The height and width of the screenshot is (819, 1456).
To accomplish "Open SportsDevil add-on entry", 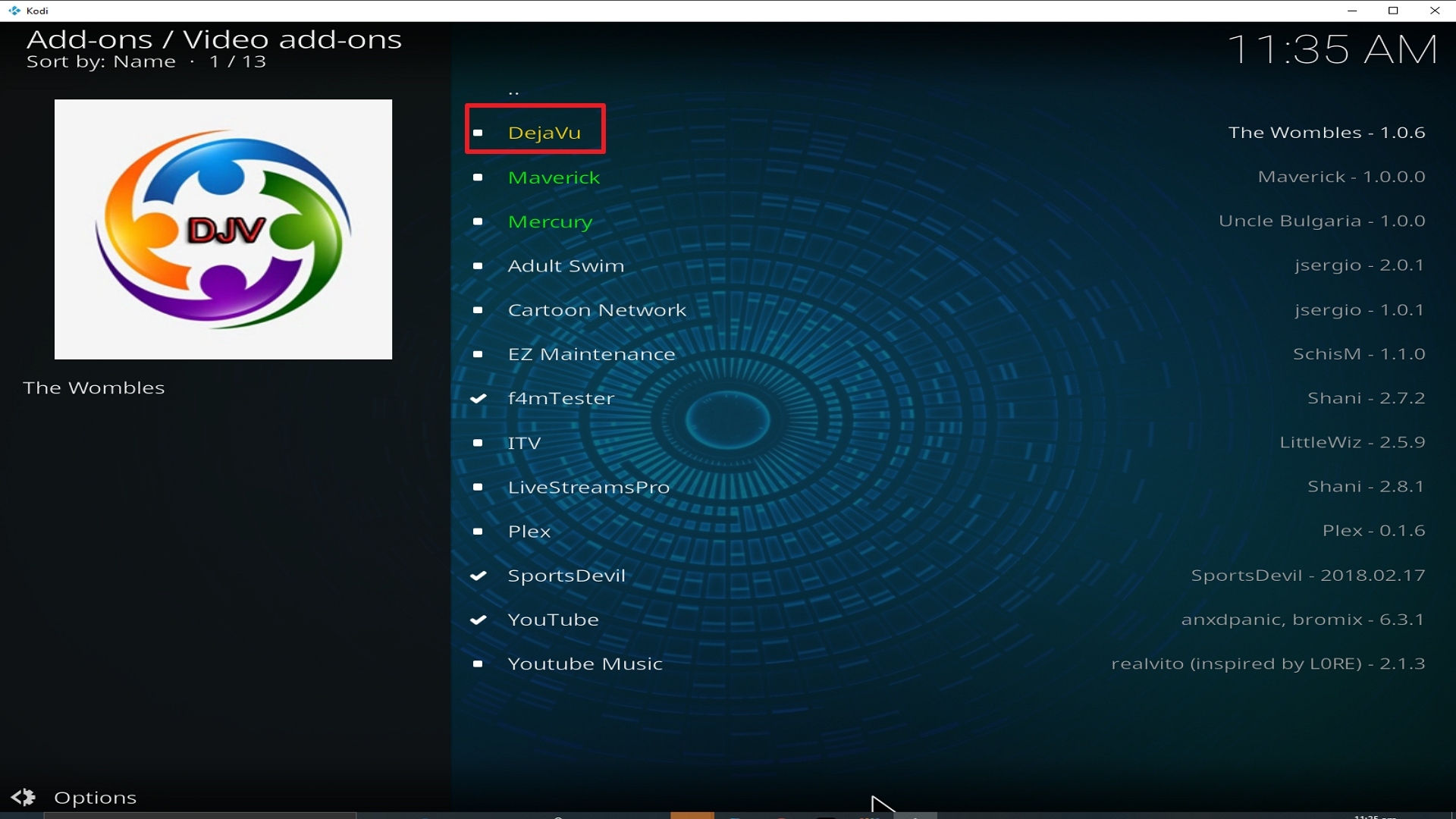I will pyautogui.click(x=566, y=576).
